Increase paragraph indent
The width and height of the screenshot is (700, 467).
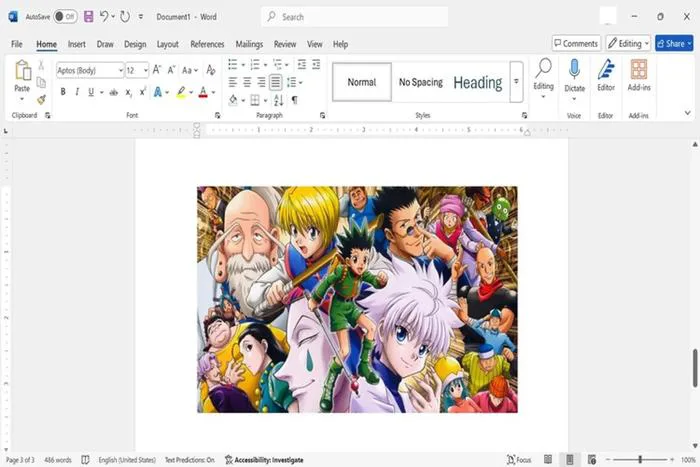click(x=316, y=64)
